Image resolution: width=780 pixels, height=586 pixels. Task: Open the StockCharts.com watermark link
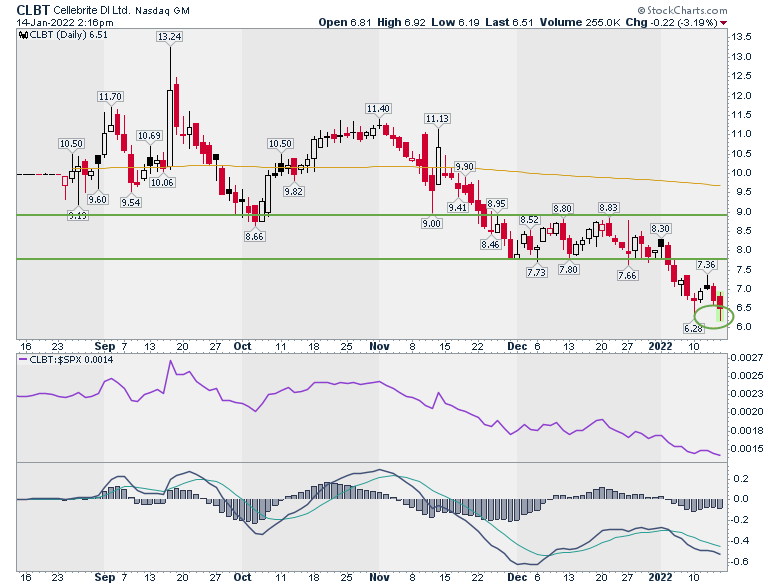(682, 10)
